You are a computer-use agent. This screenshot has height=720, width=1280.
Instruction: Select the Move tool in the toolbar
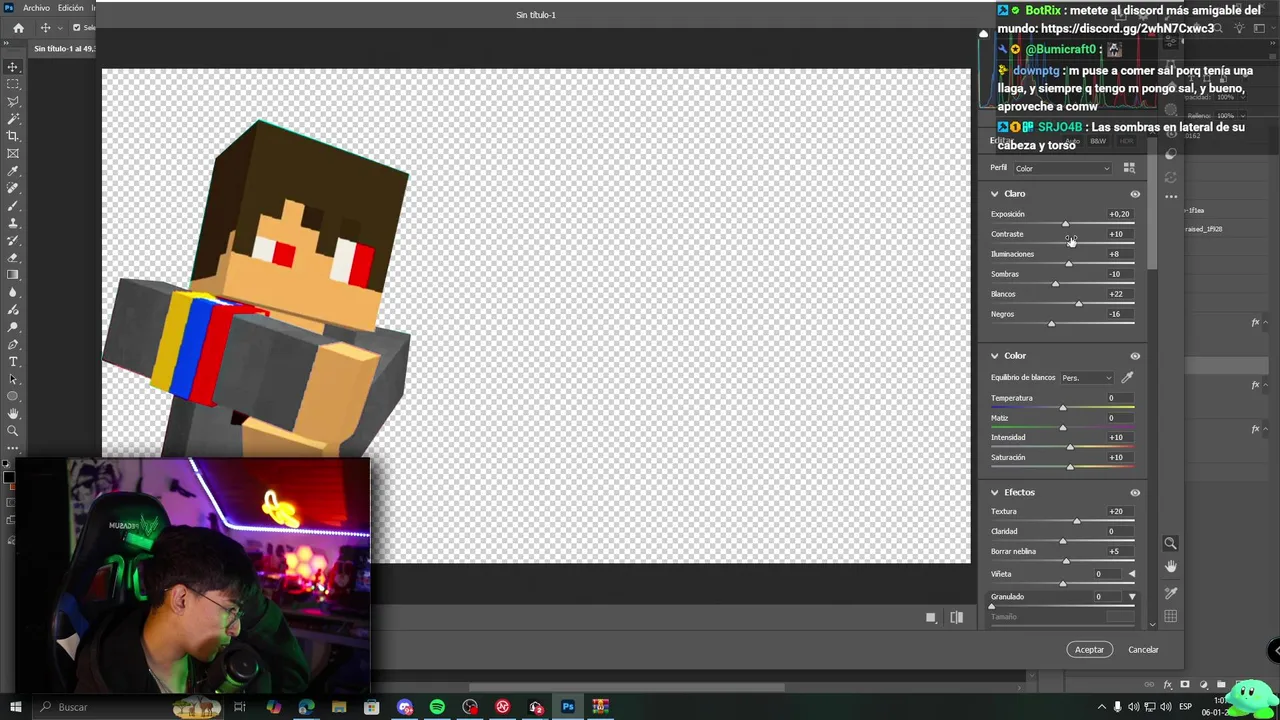(x=13, y=67)
